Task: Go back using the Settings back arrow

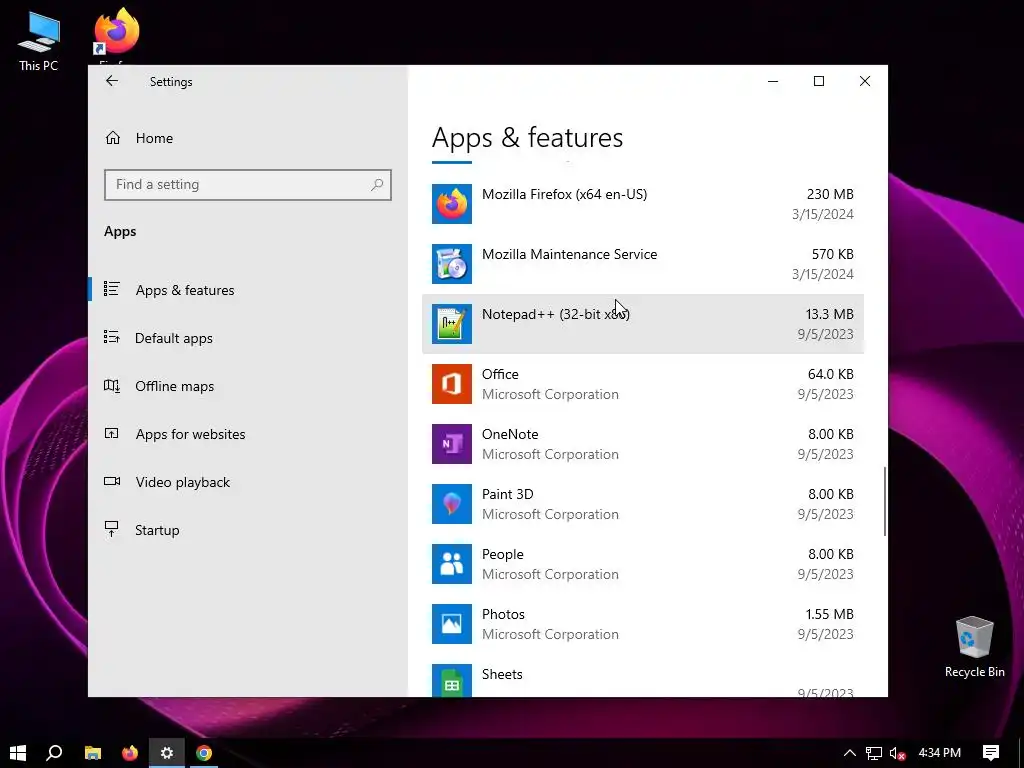Action: 112,81
